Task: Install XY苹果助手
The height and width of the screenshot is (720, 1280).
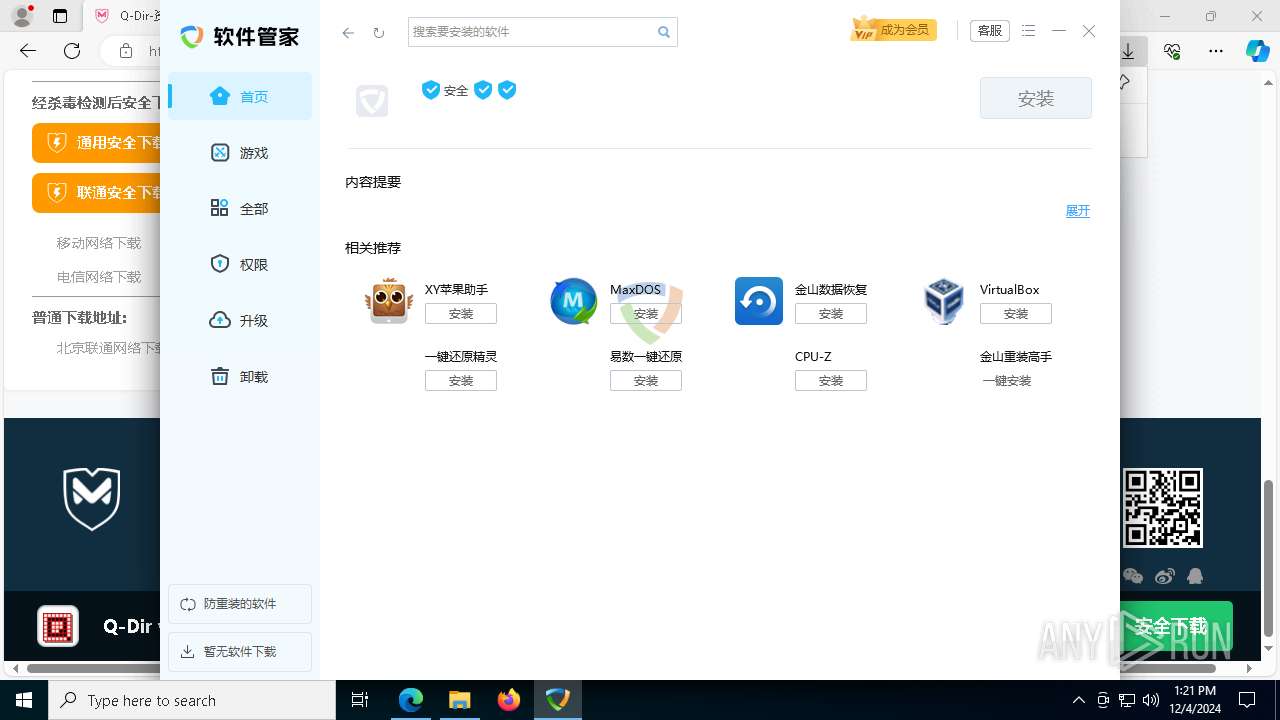Action: 461,314
